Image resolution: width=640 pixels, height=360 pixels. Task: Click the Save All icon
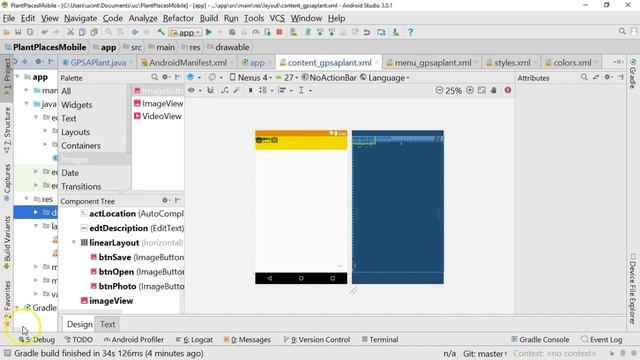pos(18,32)
